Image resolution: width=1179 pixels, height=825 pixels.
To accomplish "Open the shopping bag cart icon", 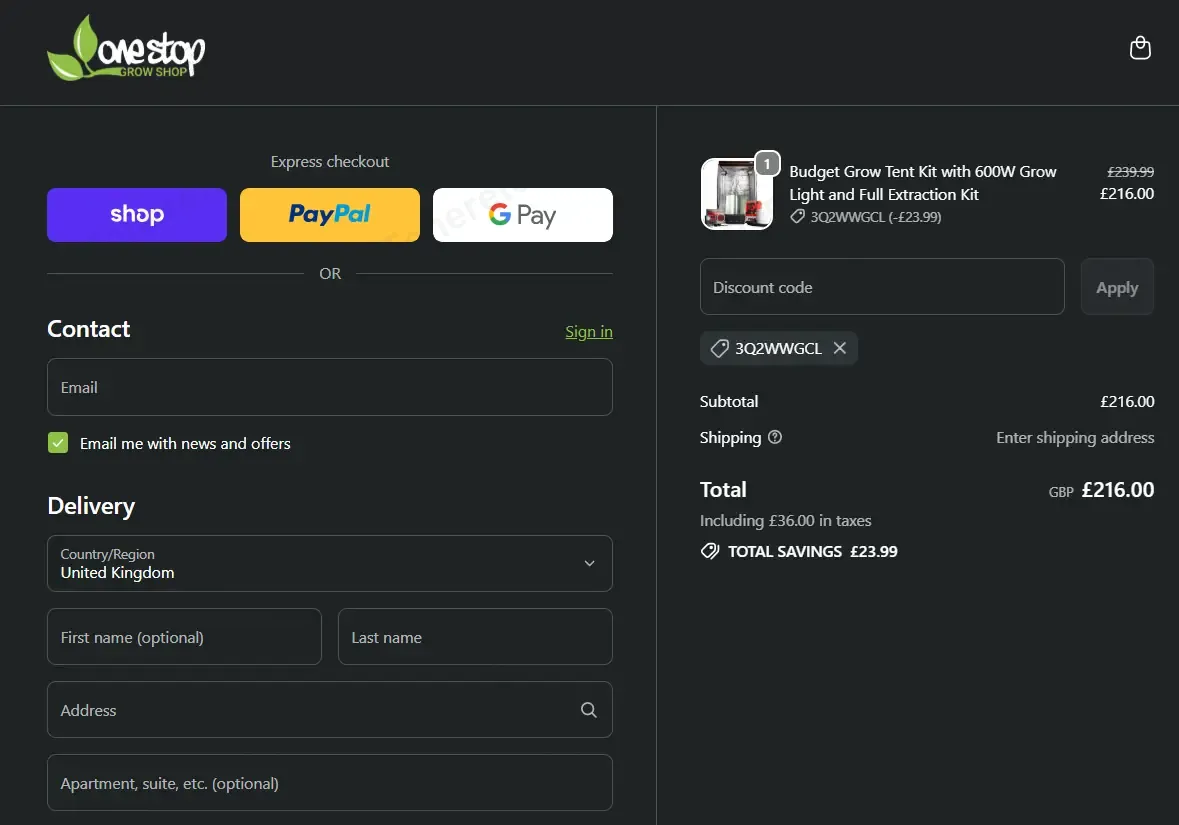I will 1140,48.
